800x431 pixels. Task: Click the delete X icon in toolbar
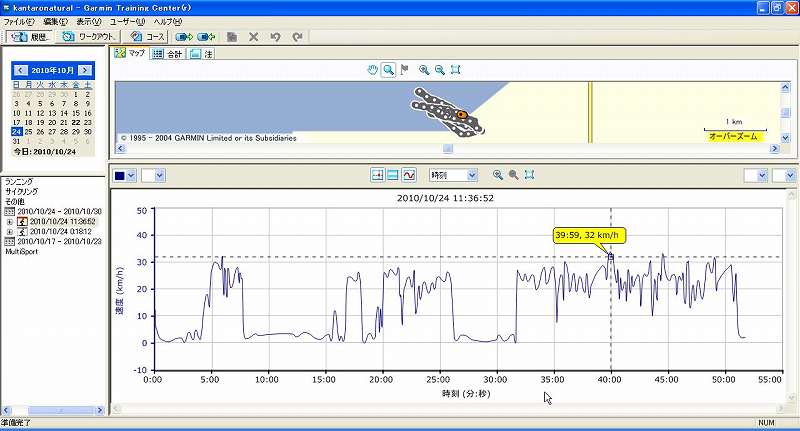click(x=254, y=37)
